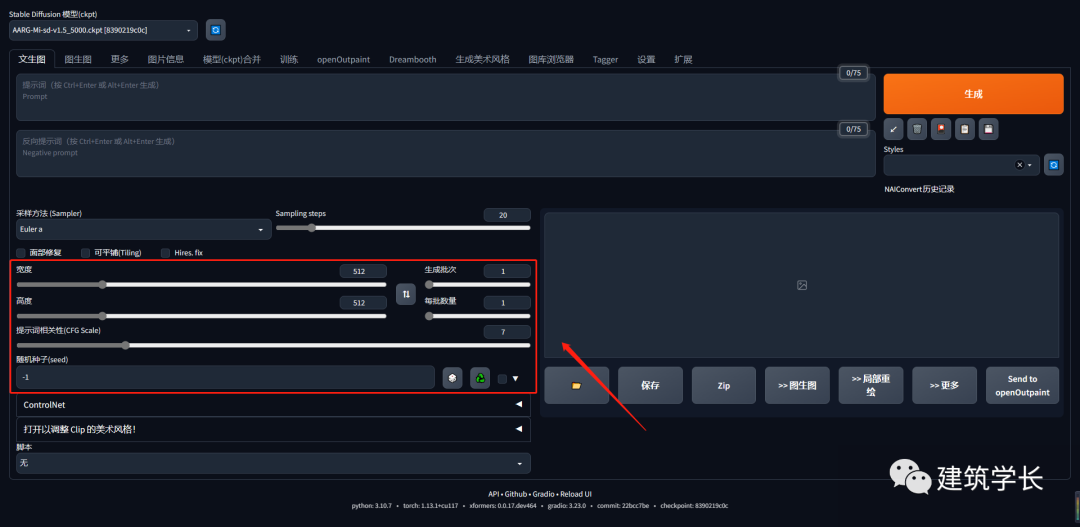The width and height of the screenshot is (1080, 527).
Task: Expand the ControlNet section
Action: point(273,405)
